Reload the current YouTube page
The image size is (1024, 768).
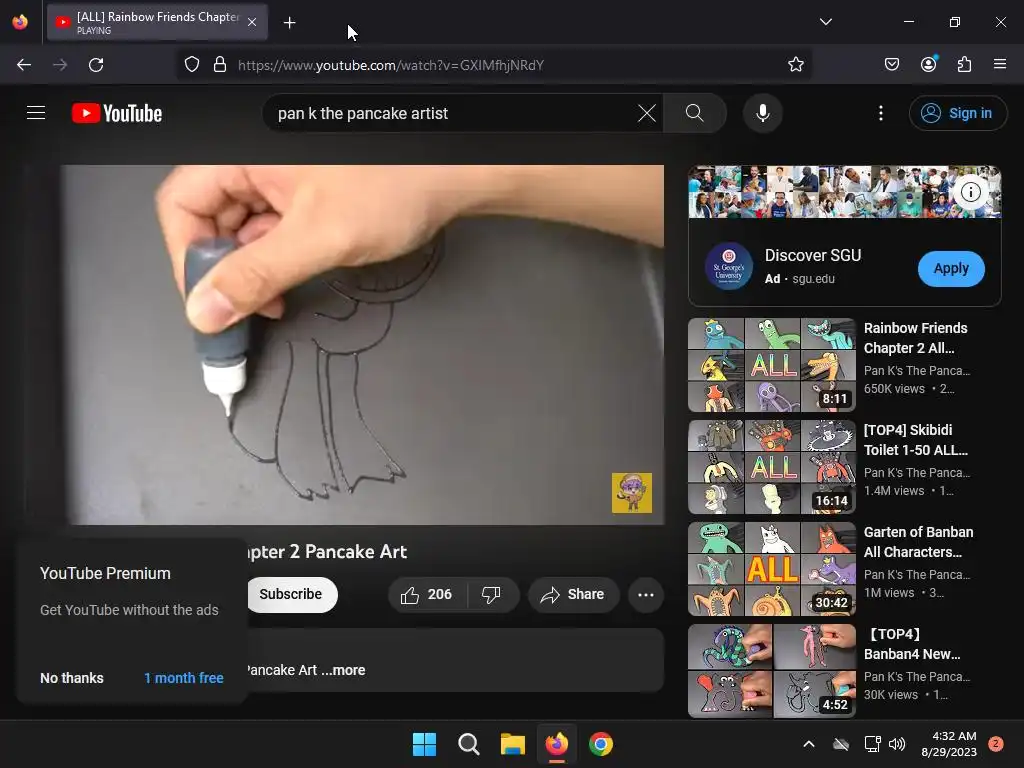click(96, 65)
